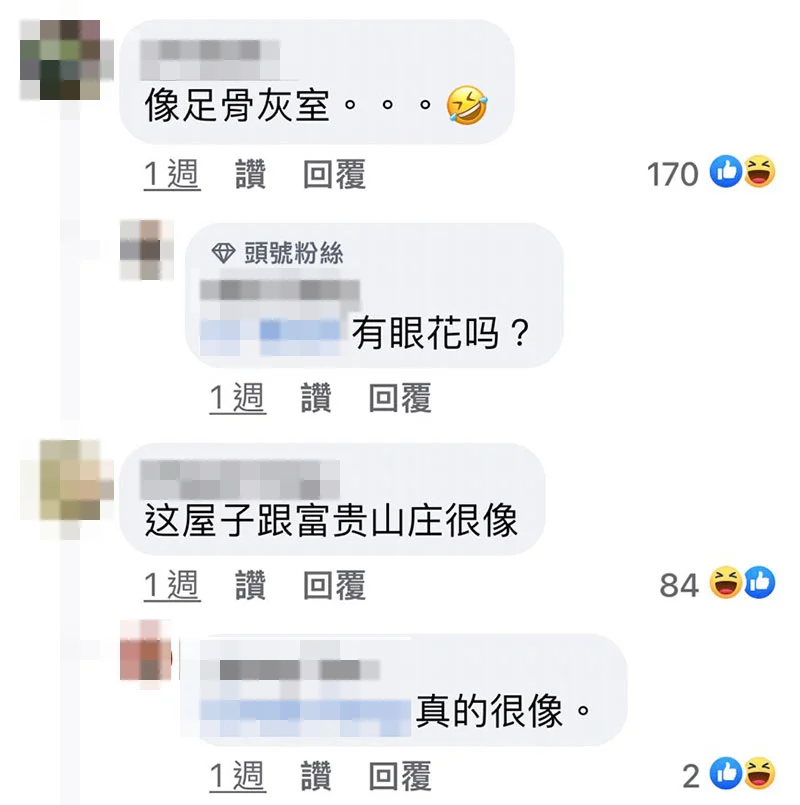800x805 pixels.
Task: Click blue thumbs-up icon next to 84
Action: coord(759,583)
